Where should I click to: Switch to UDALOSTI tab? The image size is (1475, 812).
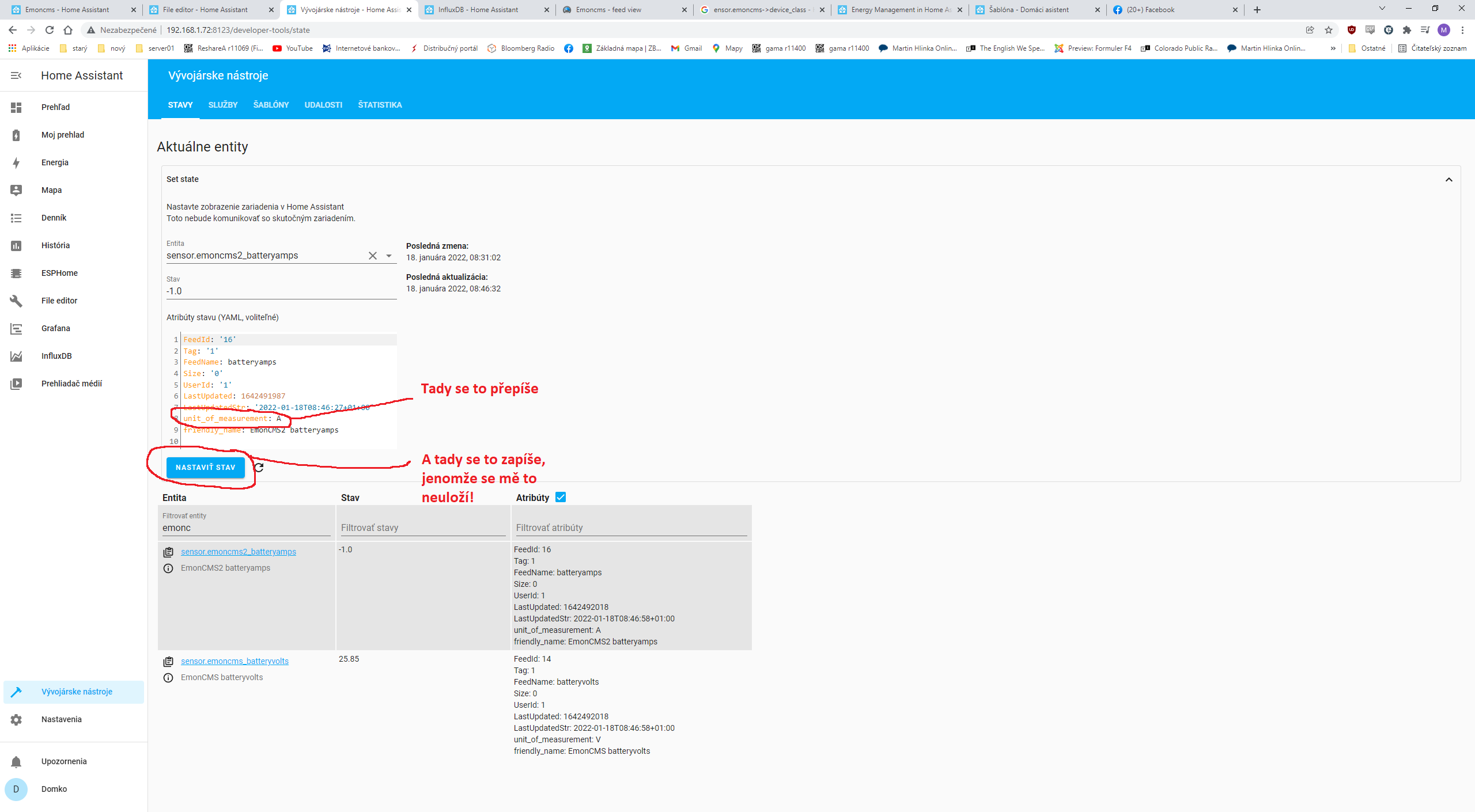(323, 105)
